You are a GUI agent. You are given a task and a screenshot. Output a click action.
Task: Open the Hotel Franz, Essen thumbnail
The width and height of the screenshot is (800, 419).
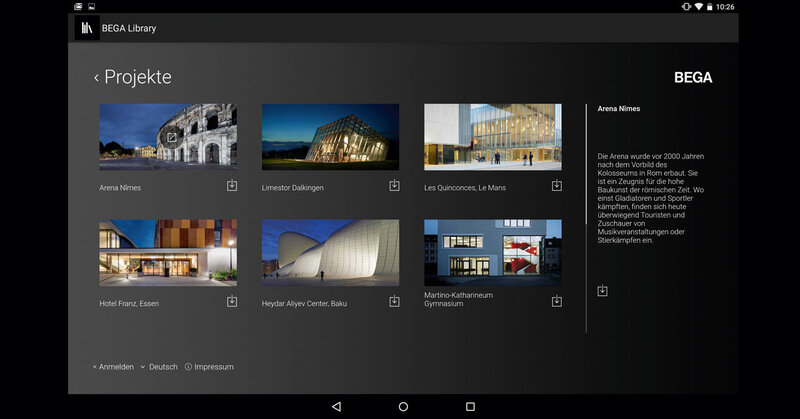click(168, 253)
